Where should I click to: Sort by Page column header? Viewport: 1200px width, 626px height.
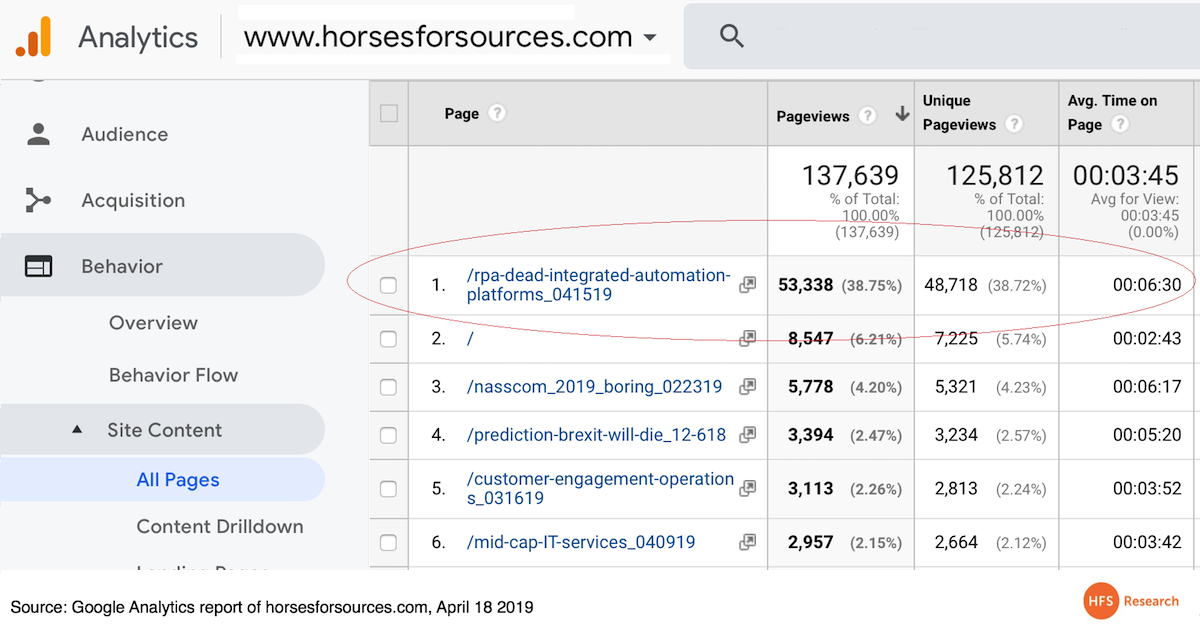tap(462, 114)
